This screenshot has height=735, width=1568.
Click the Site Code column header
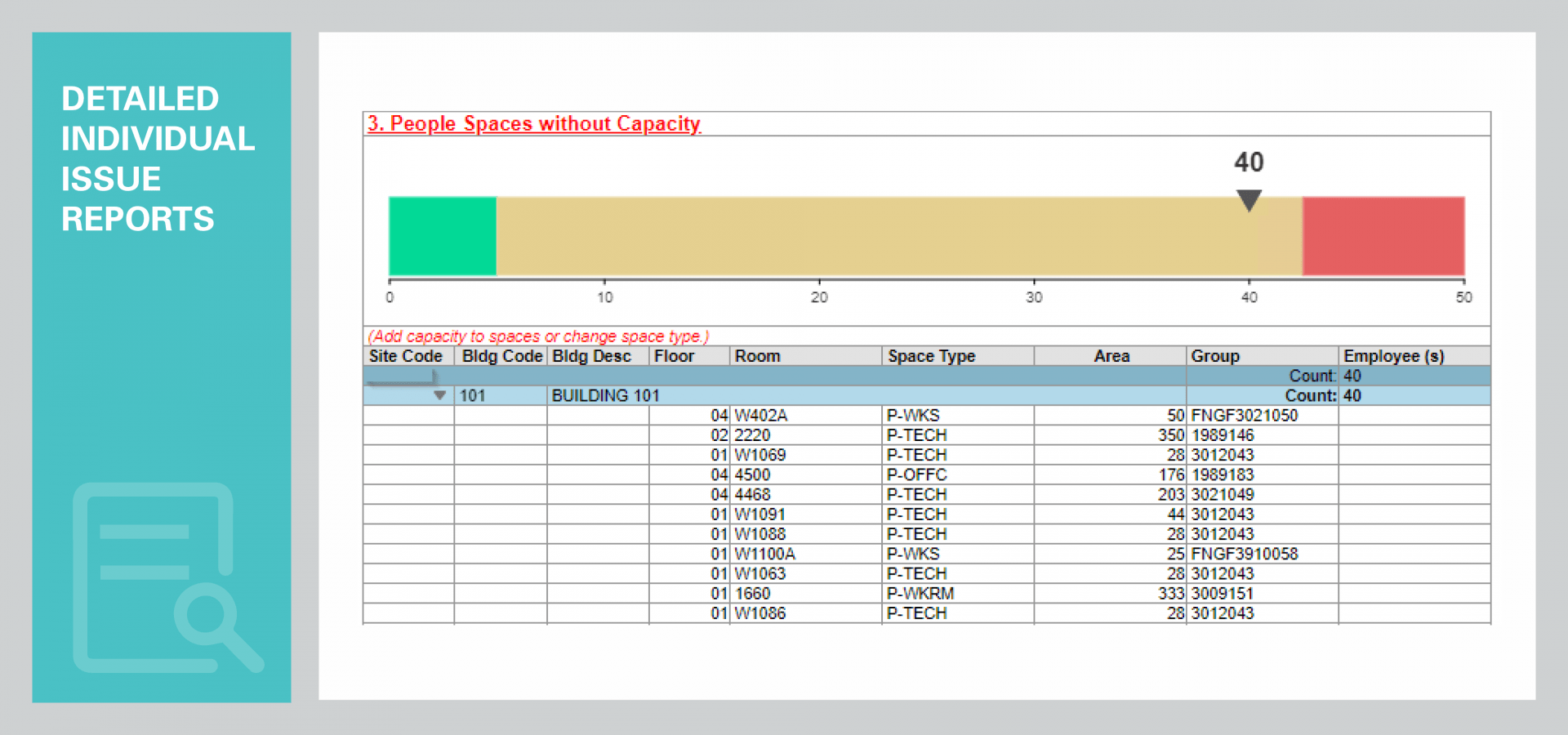(405, 355)
